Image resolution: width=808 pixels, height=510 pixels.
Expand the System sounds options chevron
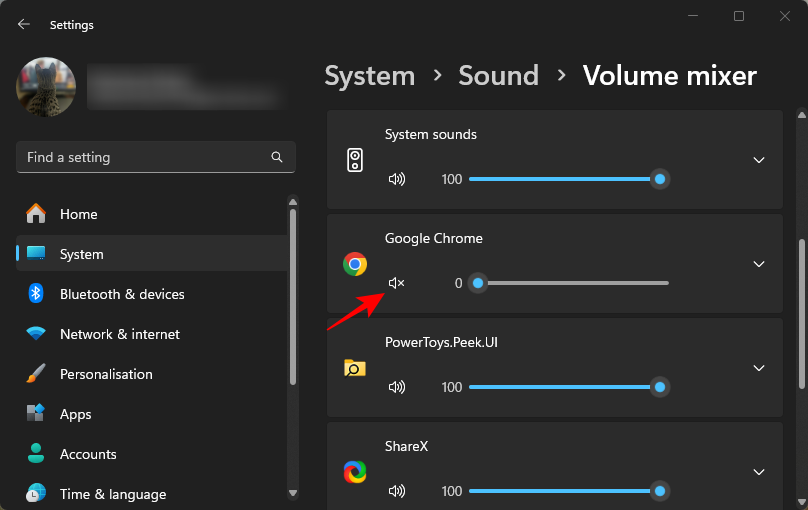coord(759,160)
